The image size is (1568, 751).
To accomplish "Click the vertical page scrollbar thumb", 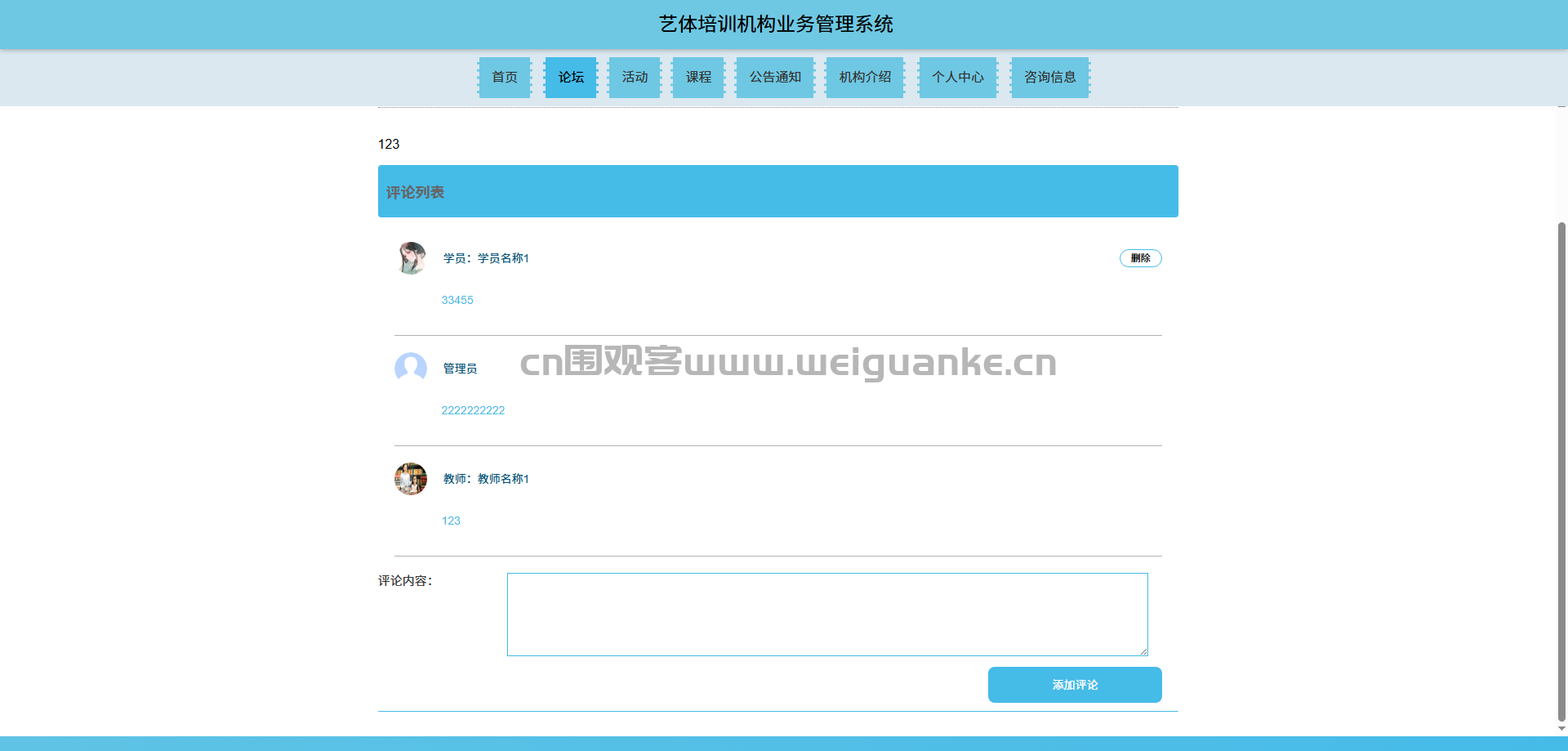I will pos(1561,472).
